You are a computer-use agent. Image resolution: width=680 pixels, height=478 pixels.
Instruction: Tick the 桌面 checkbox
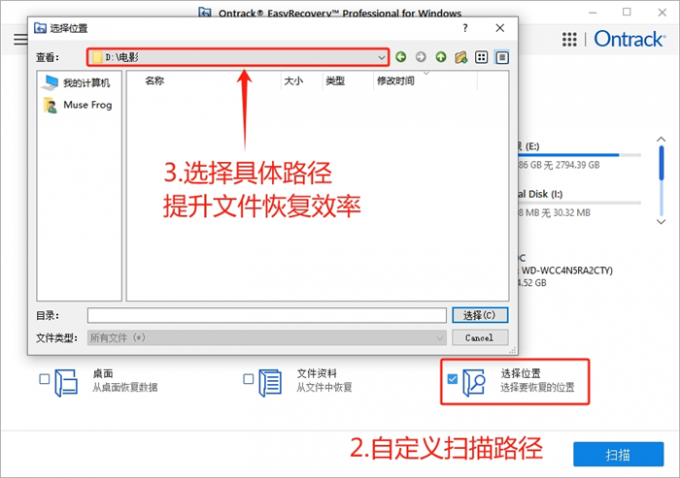click(x=44, y=379)
